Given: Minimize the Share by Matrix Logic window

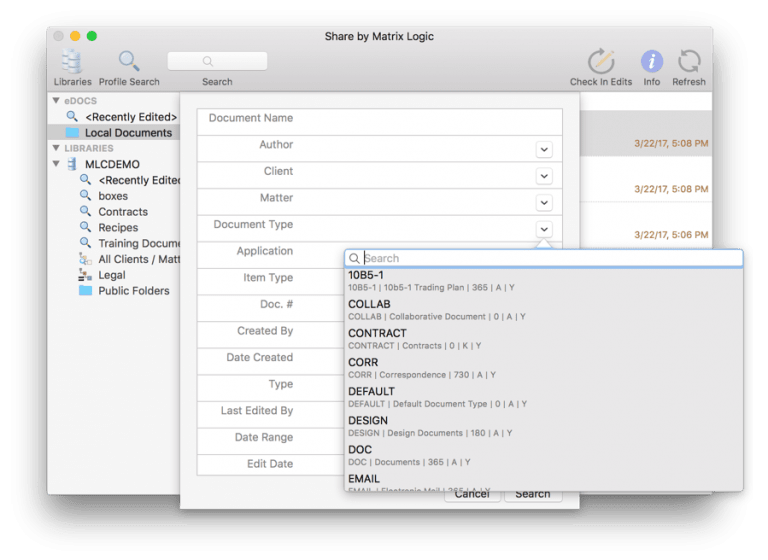Looking at the screenshot, I should point(75,36).
